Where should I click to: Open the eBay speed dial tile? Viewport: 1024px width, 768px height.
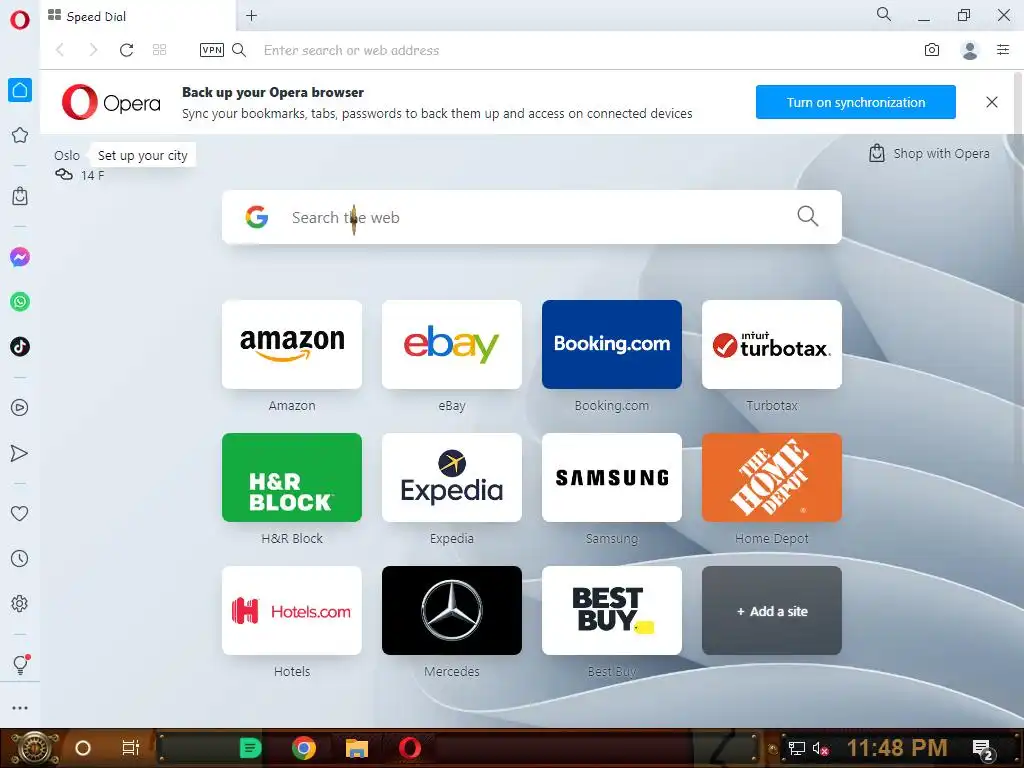[452, 344]
